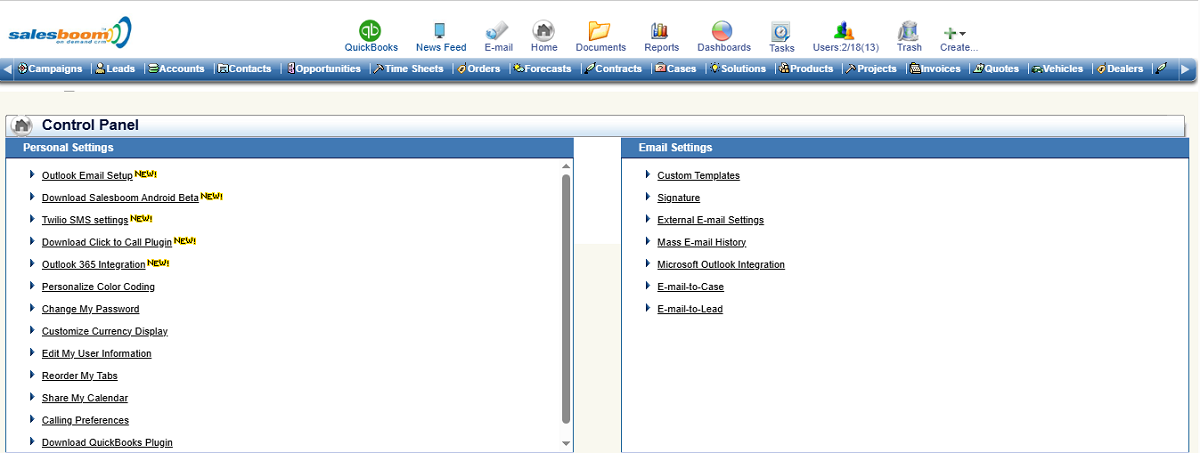Open Reorder My Tabs link
The height and width of the screenshot is (453, 1200).
(80, 376)
